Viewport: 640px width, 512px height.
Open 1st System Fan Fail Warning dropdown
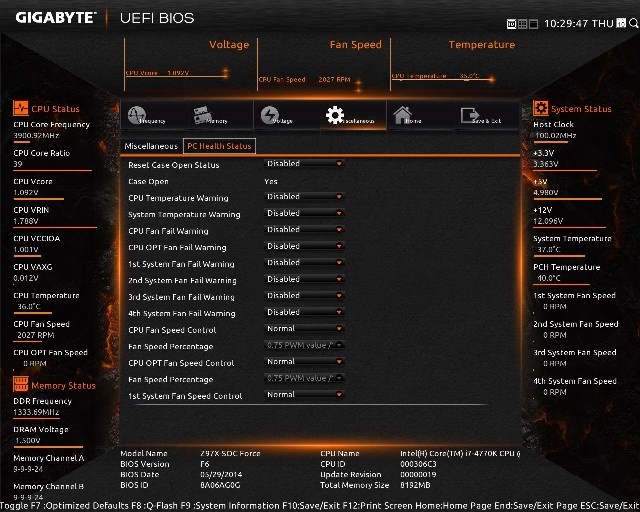coord(304,263)
